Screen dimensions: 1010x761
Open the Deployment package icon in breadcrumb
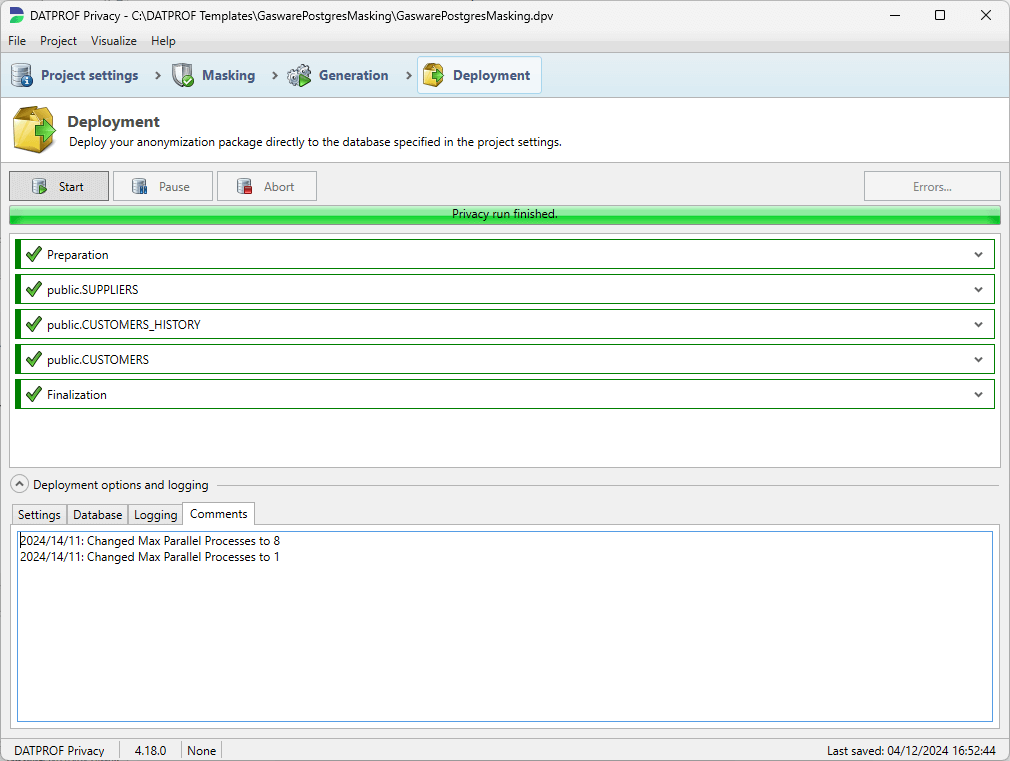(x=435, y=74)
